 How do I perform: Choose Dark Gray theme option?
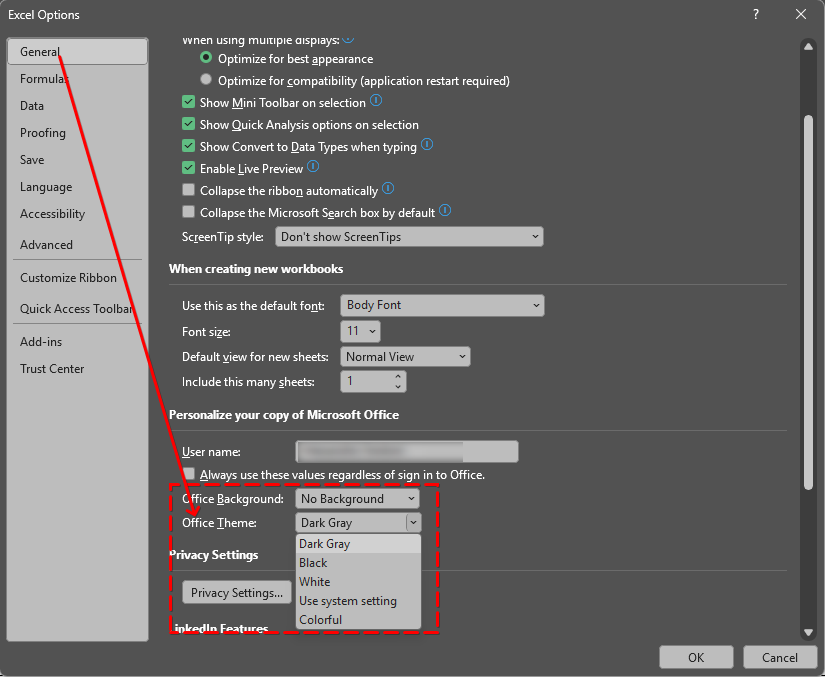tap(358, 544)
